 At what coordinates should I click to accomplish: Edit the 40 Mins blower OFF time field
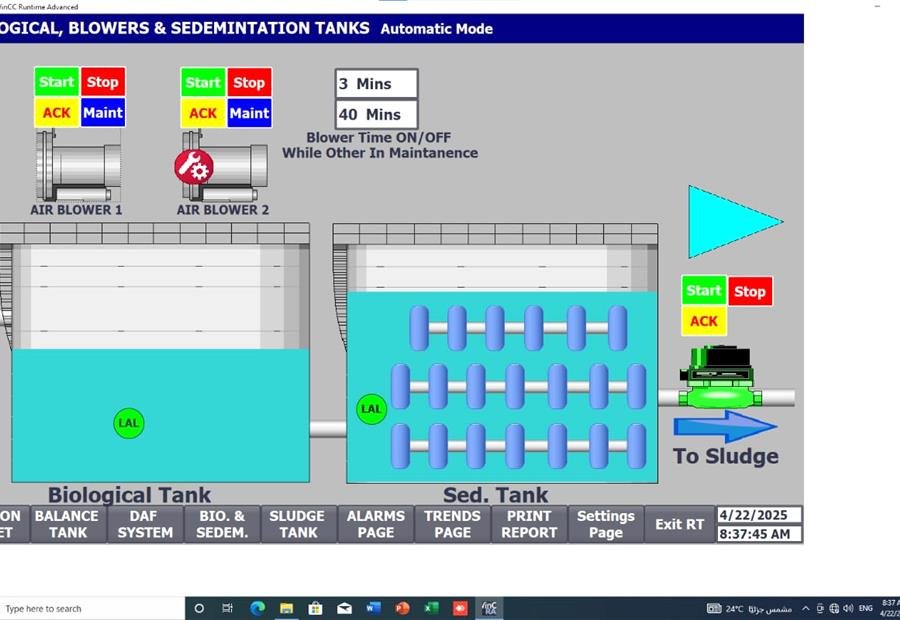(x=377, y=114)
